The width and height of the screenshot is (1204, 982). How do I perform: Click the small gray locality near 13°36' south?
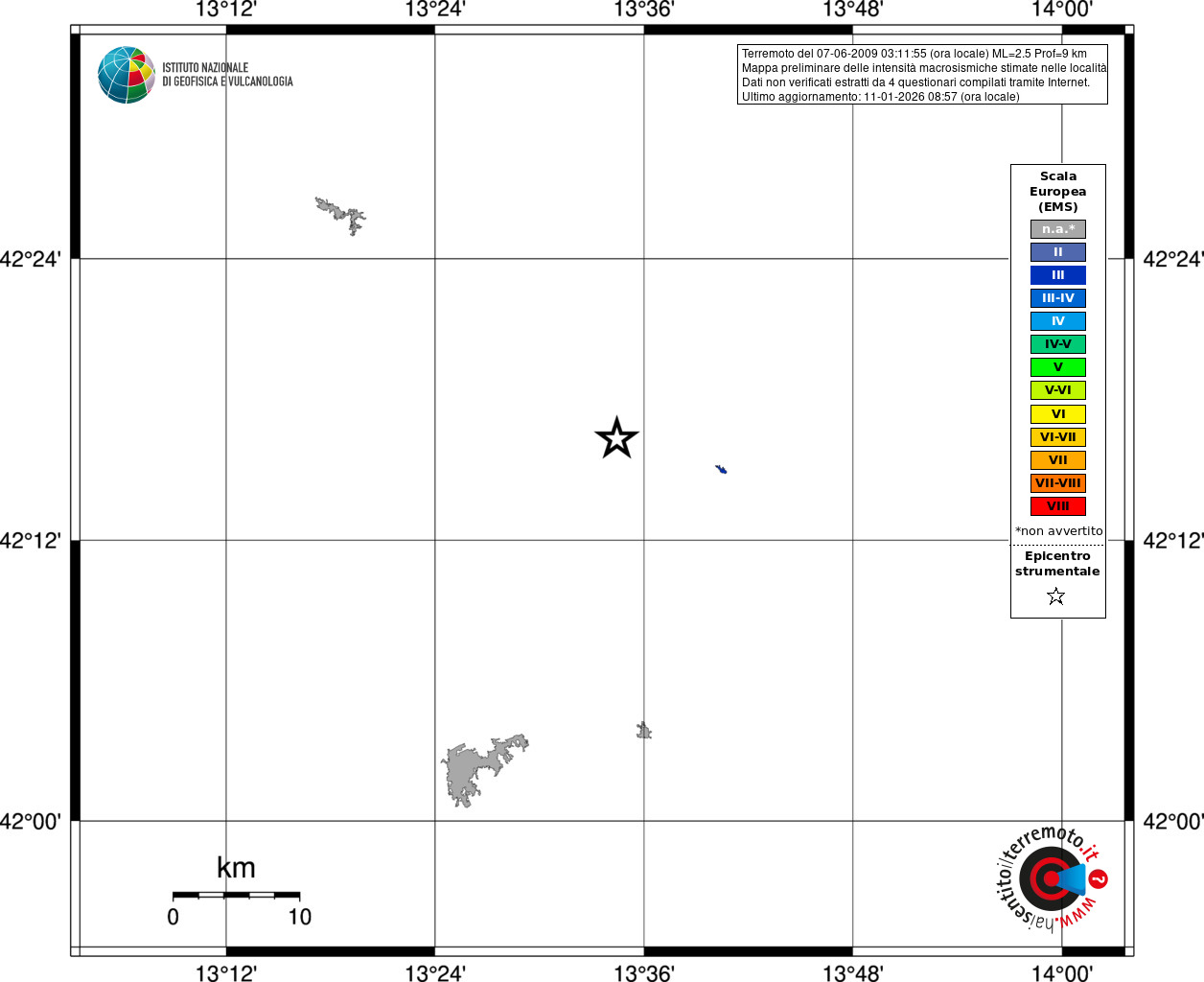(x=644, y=731)
